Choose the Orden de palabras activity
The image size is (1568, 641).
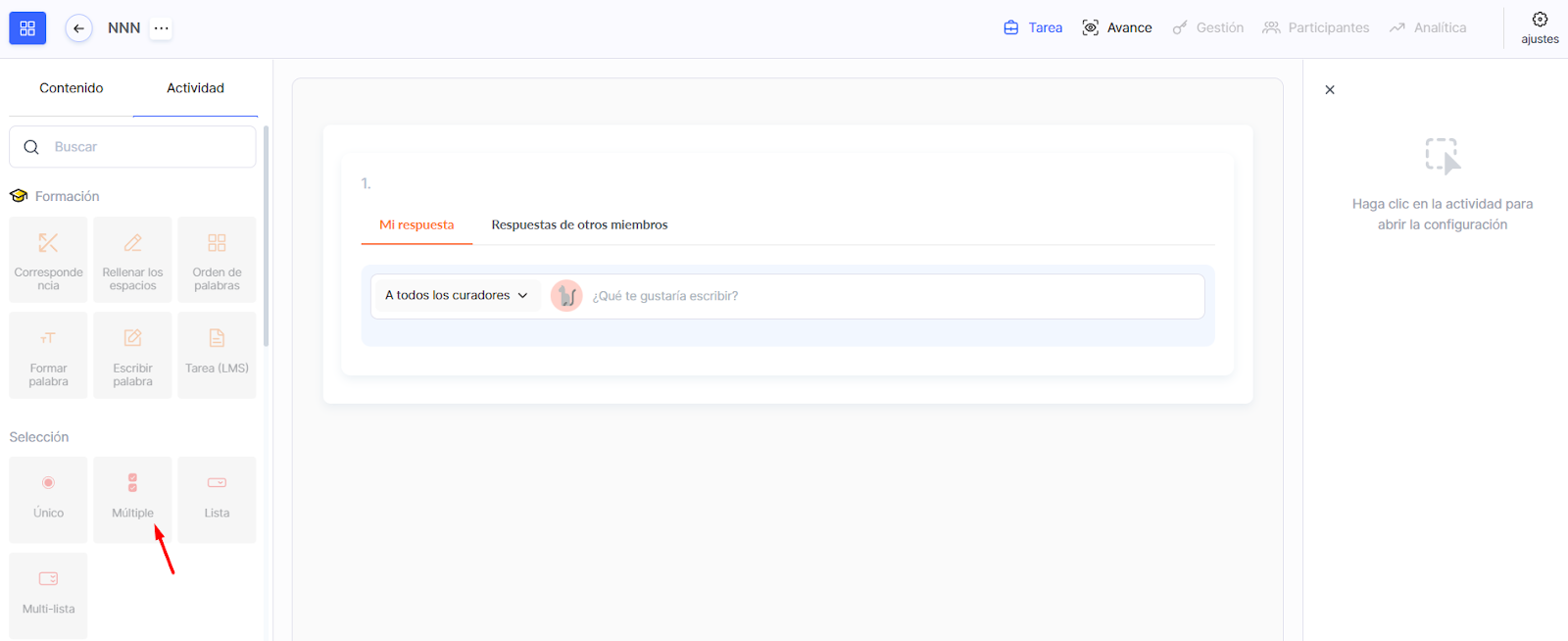217,260
